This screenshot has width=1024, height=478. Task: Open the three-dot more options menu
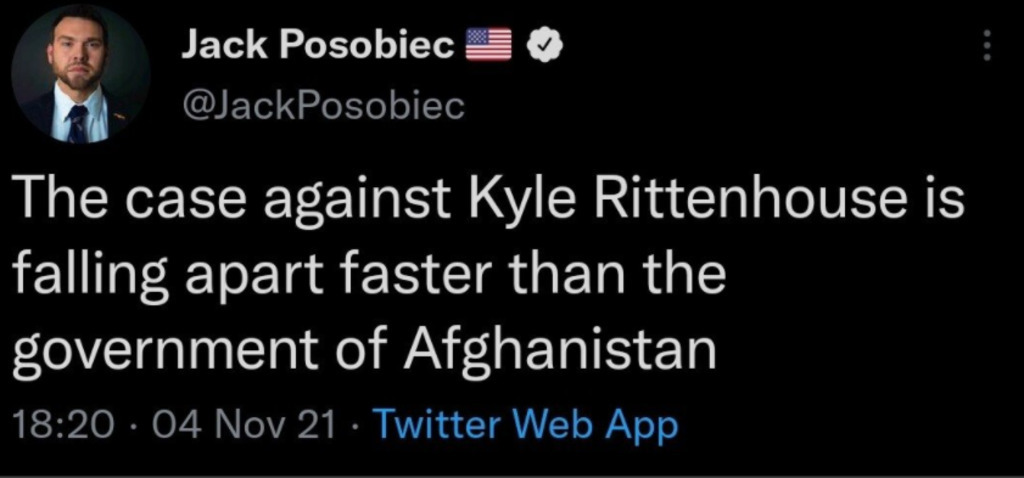987,44
